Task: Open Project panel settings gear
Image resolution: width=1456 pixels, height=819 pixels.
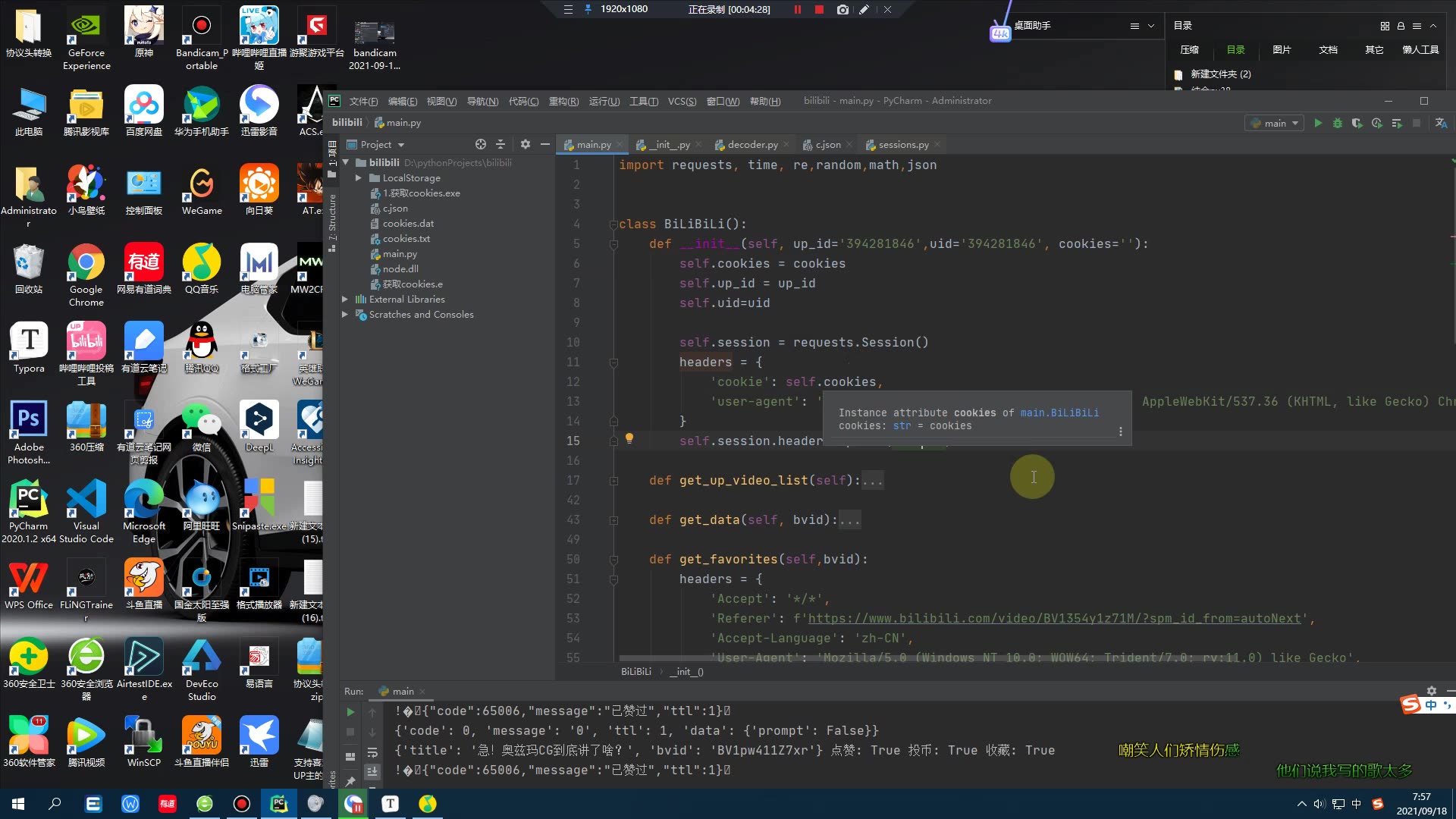Action: 525,144
